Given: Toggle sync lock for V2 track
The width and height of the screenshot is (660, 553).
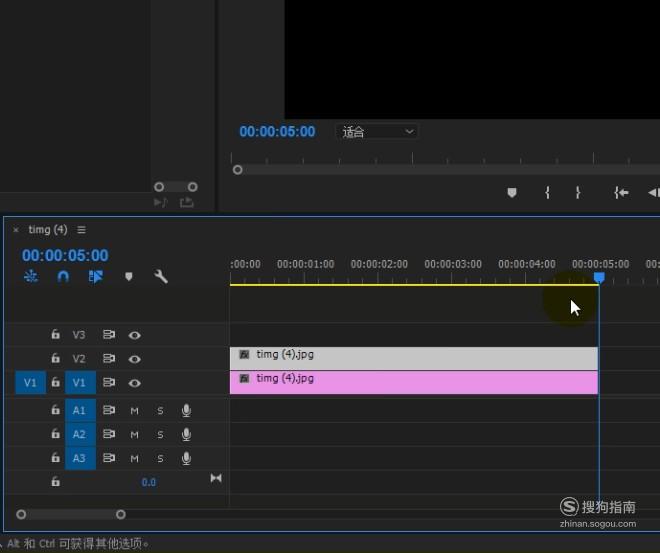Looking at the screenshot, I should click(x=109, y=359).
